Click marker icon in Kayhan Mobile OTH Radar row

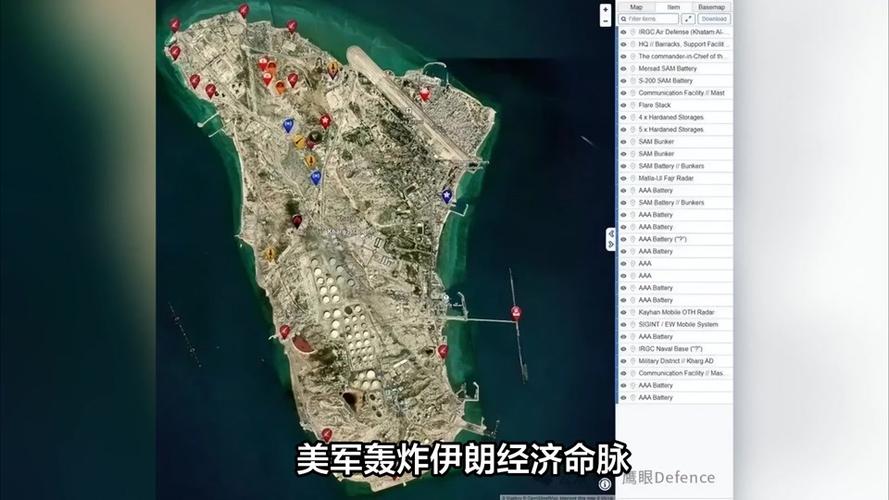(x=633, y=312)
